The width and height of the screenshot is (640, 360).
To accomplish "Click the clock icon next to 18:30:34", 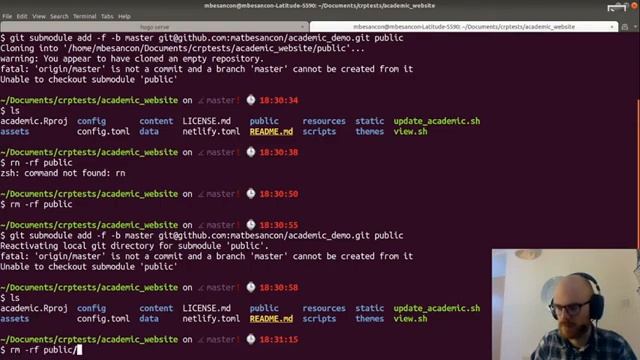I will [251, 100].
